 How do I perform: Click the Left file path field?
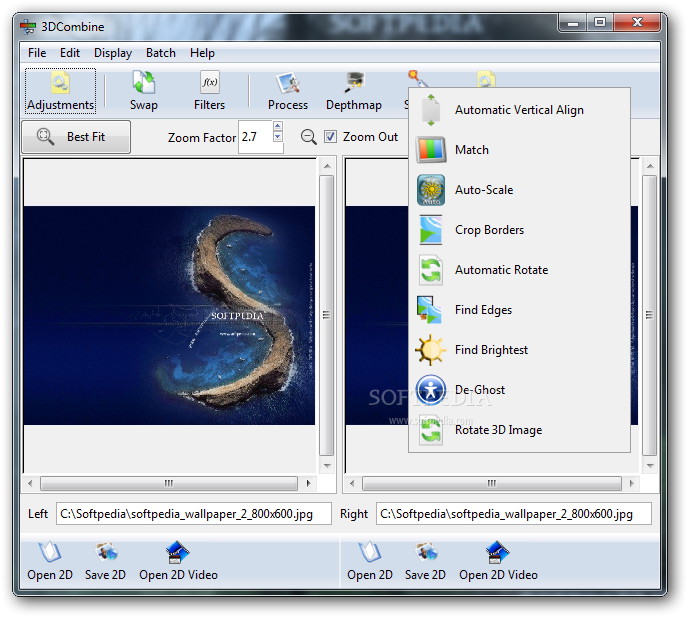click(194, 514)
